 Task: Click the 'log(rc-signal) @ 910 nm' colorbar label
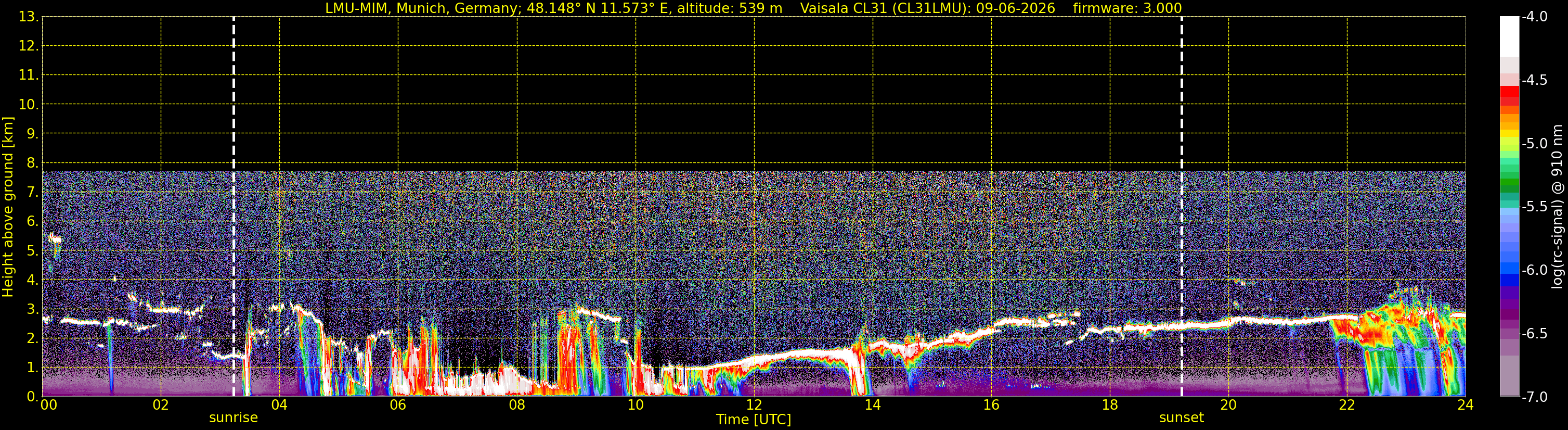1557,207
